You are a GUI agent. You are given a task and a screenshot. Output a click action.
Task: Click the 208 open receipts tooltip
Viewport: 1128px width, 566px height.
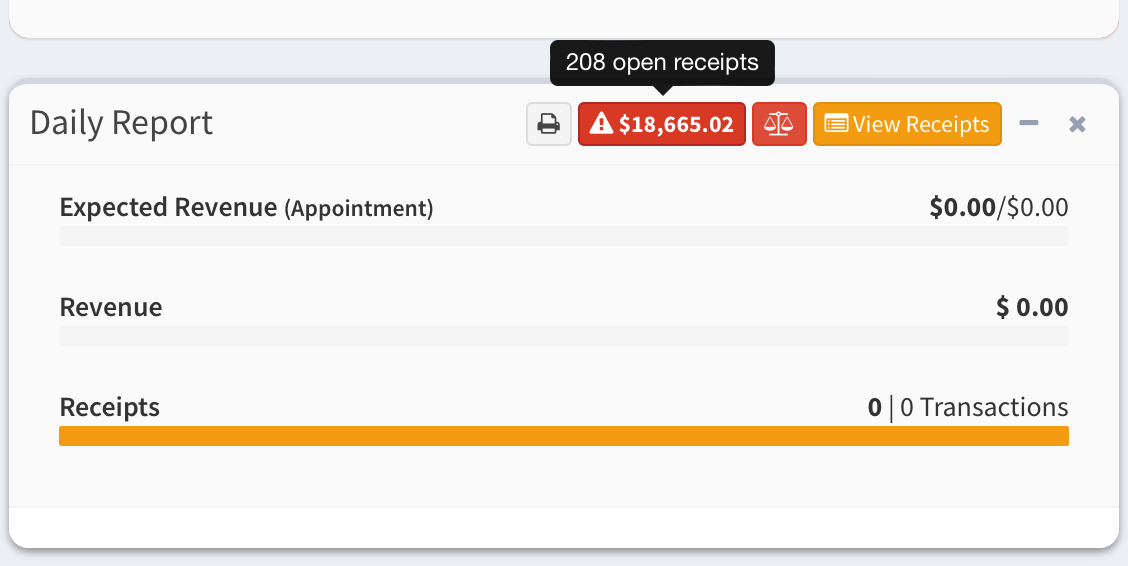[662, 62]
